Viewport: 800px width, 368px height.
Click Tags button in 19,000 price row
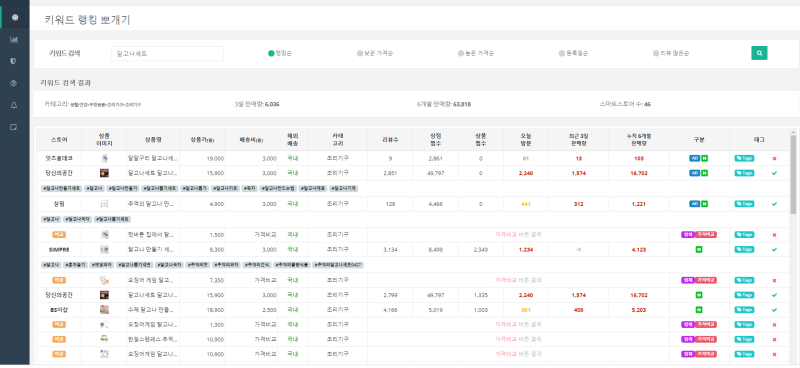[x=744, y=158]
